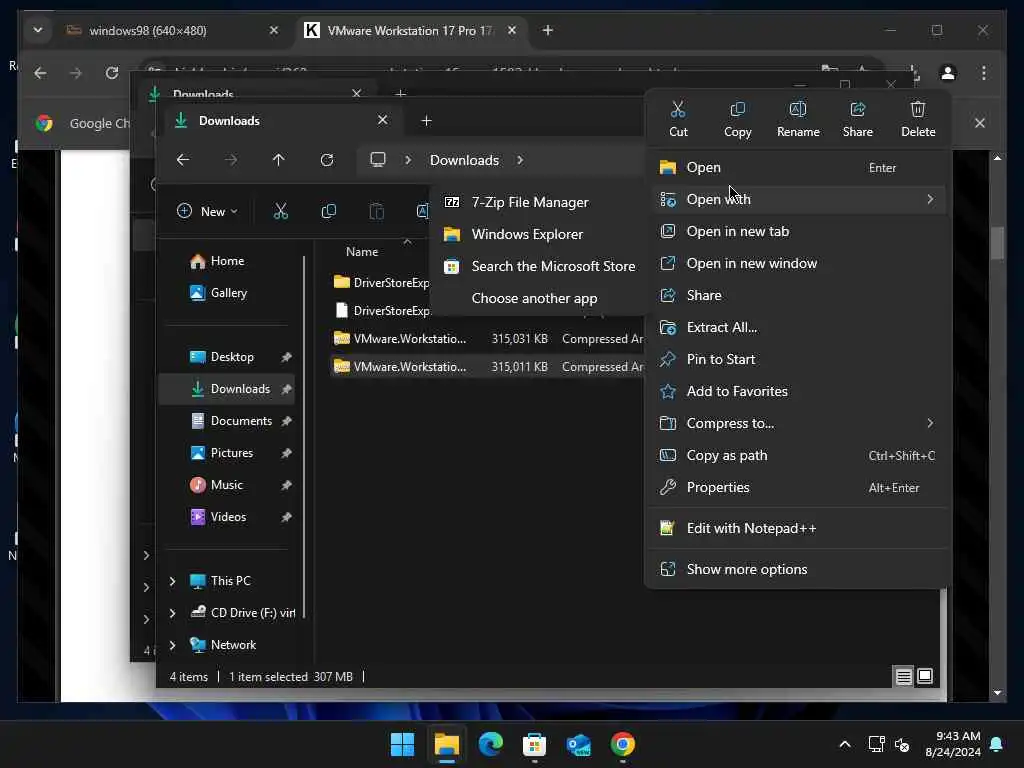Viewport: 1024px width, 768px height.
Task: Open Microsoft Store from the taskbar
Action: [534, 744]
